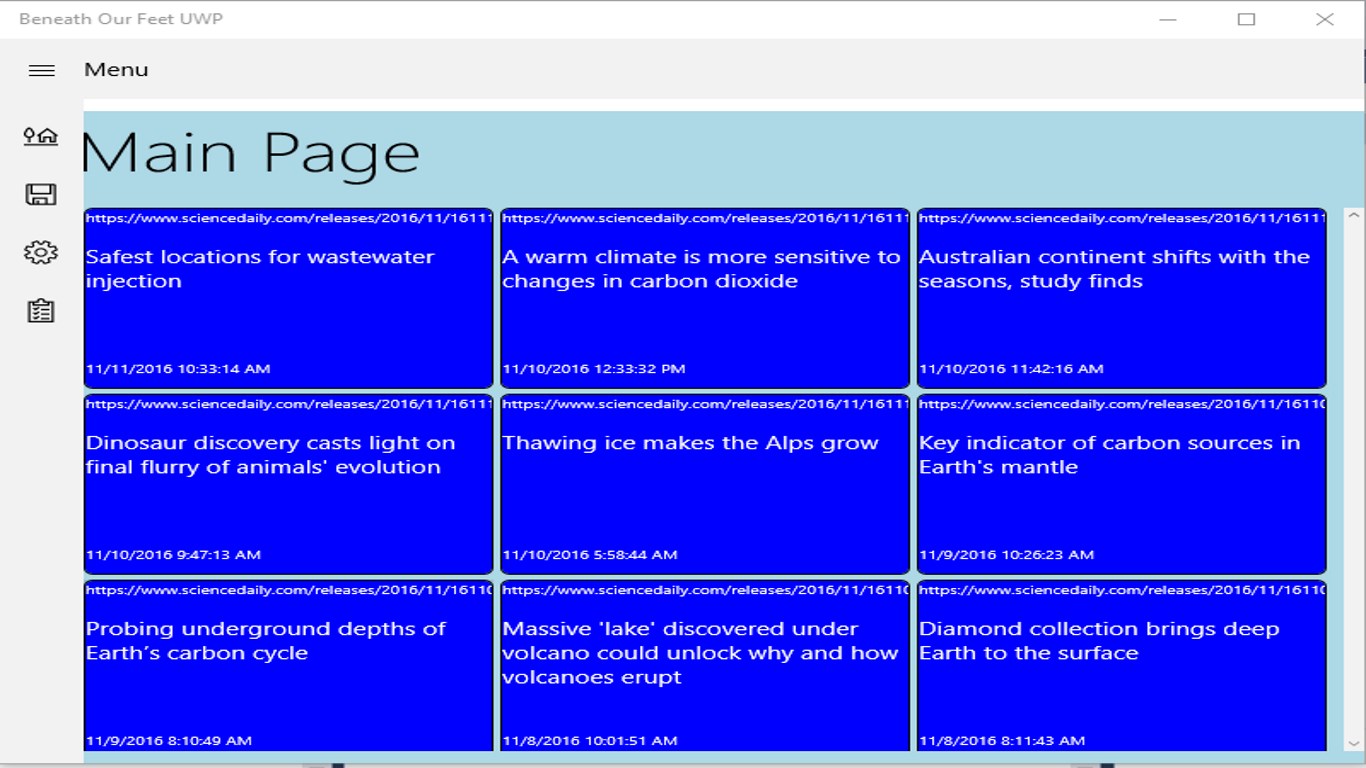Open 'Australian continent shifts with the seasons' tile
Image resolution: width=1366 pixels, height=768 pixels.
(1121, 298)
